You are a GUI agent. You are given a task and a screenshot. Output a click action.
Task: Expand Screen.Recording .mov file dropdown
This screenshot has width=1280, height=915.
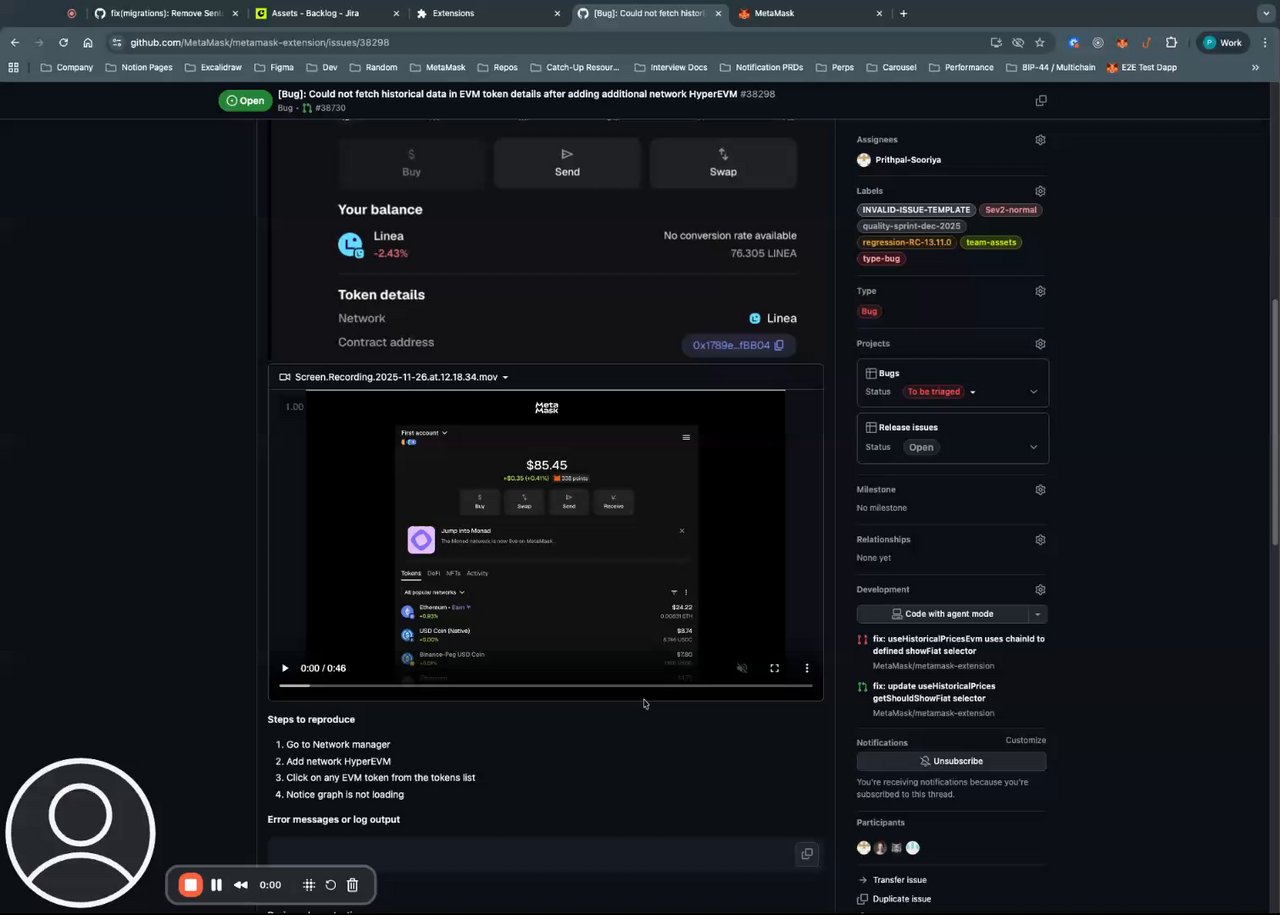click(505, 377)
